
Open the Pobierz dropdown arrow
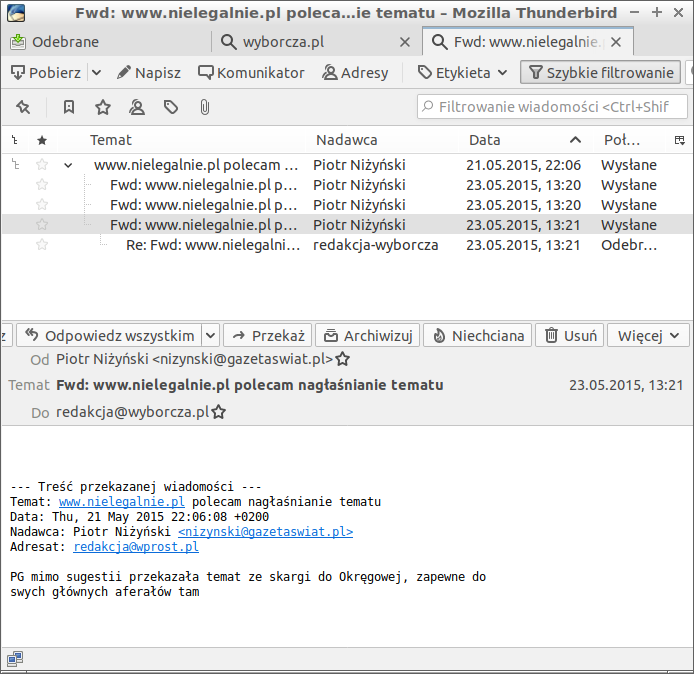[x=96, y=73]
